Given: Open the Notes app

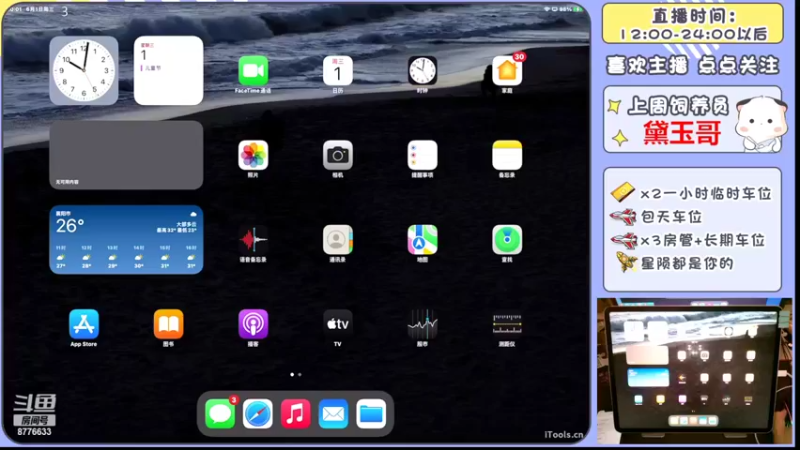Looking at the screenshot, I should pos(507,155).
